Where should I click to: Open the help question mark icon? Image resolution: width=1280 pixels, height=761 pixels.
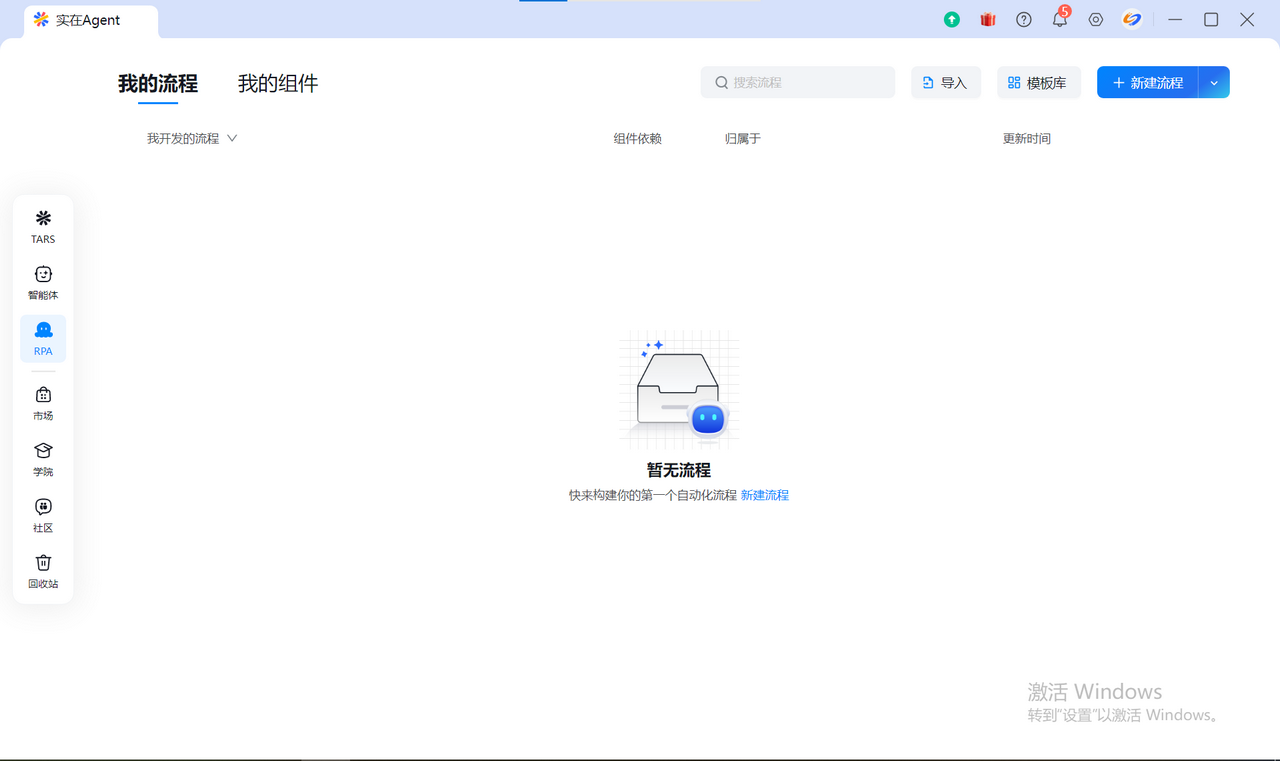[1024, 19]
